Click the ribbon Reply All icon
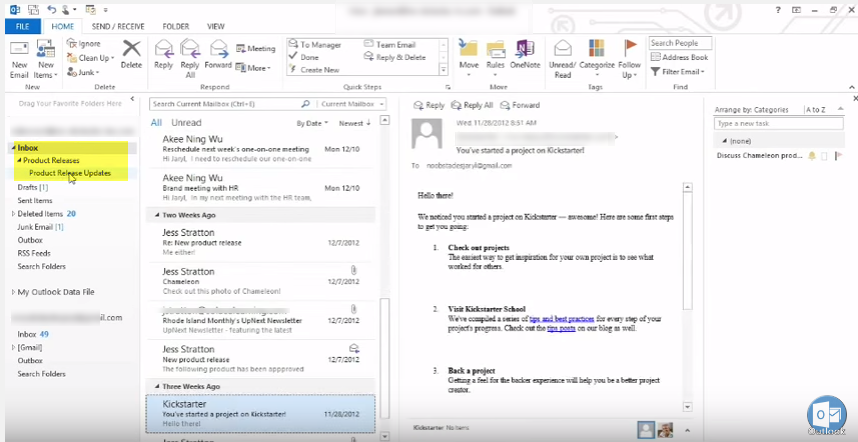Viewport: 858px width, 442px height. (190, 60)
